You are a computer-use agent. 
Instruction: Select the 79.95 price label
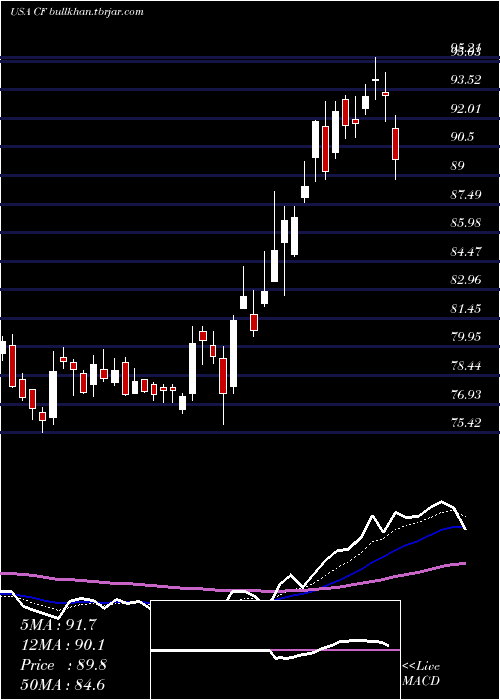click(466, 337)
